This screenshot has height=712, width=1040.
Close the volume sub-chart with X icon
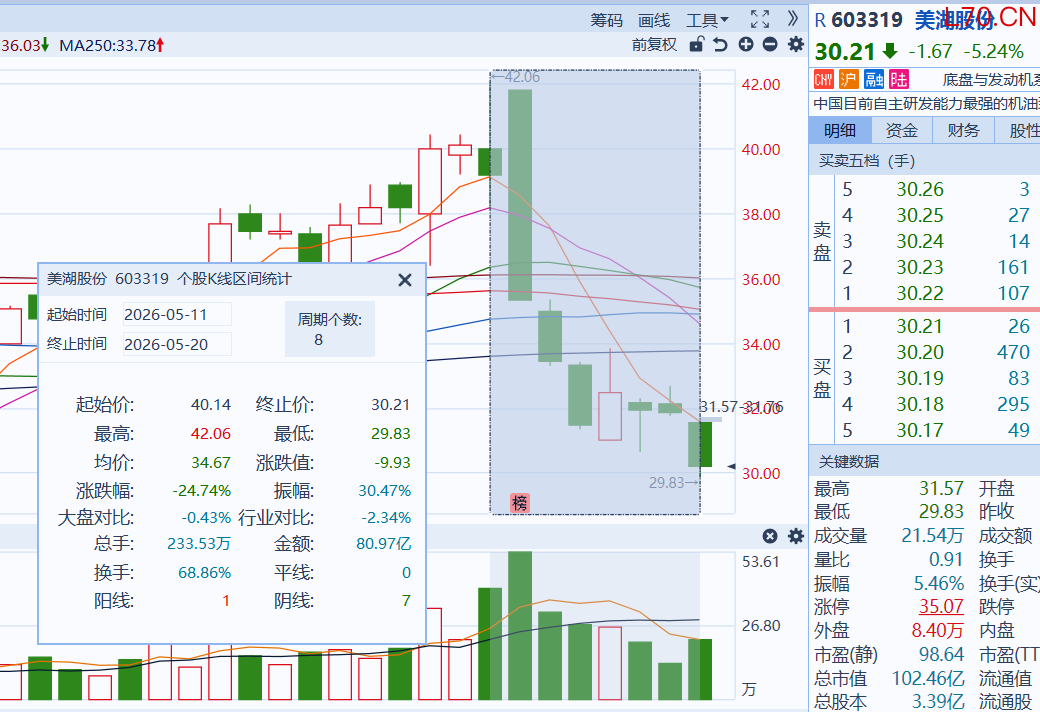(x=770, y=536)
